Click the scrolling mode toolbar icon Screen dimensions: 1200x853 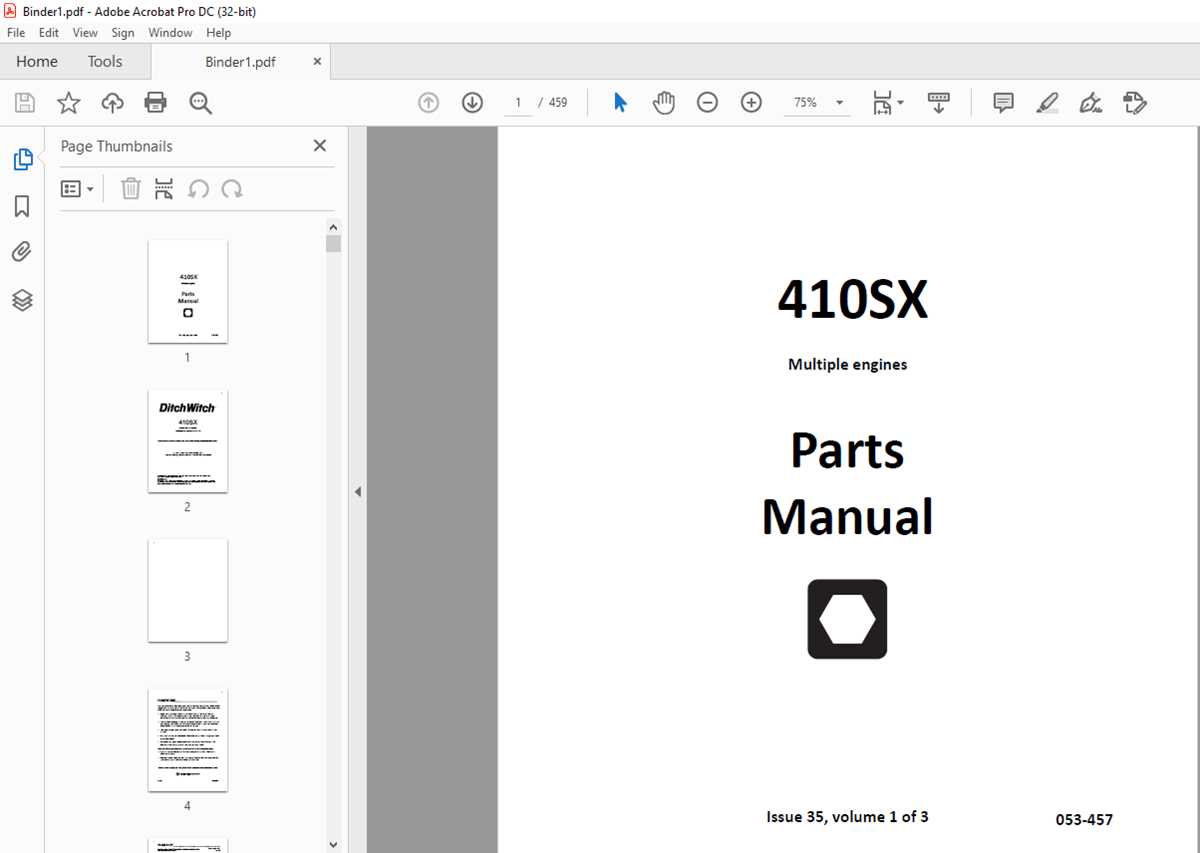coord(938,103)
